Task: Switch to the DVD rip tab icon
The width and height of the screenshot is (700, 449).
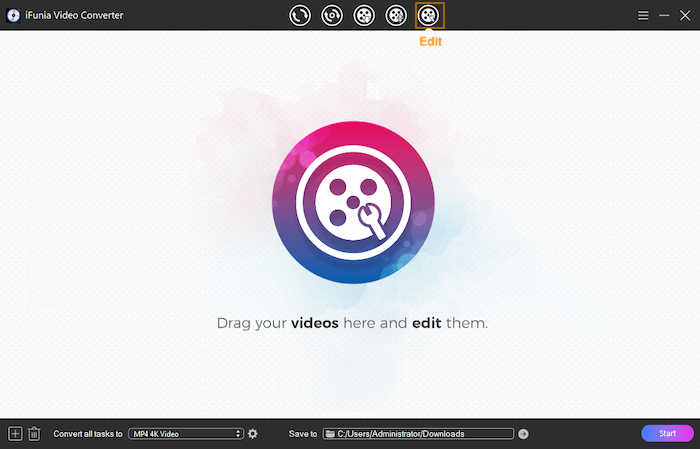Action: click(332, 15)
